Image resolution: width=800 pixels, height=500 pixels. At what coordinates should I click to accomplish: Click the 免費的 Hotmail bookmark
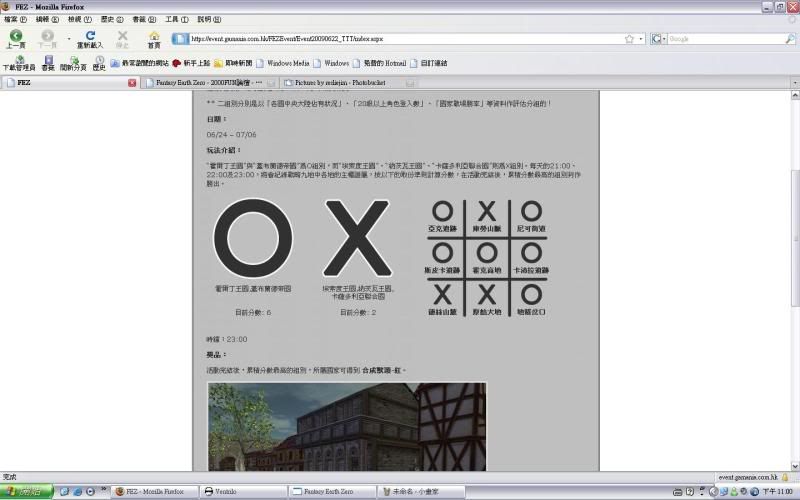click(x=385, y=63)
